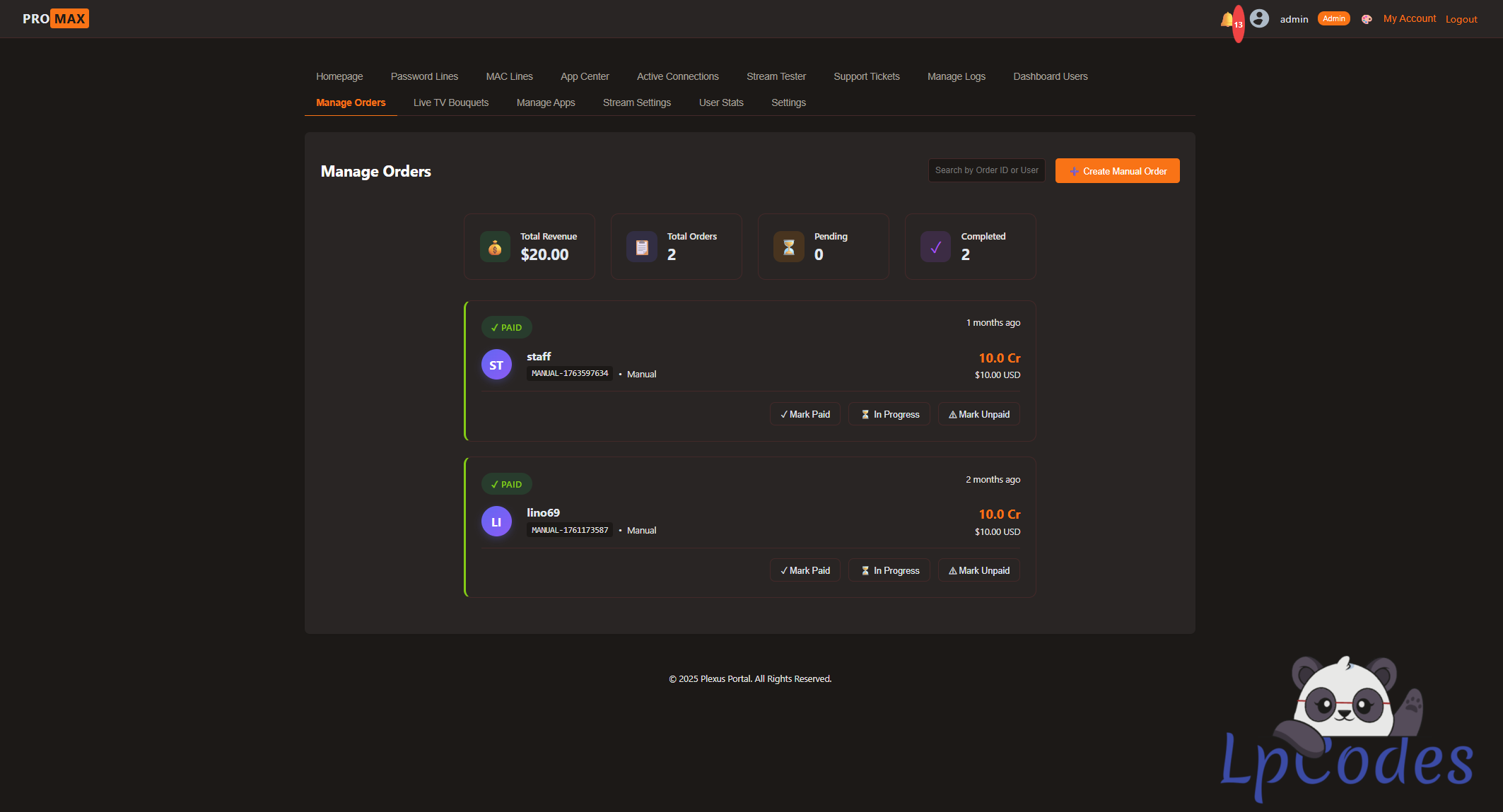
Task: Click the Completed checkmark icon
Action: coord(935,247)
